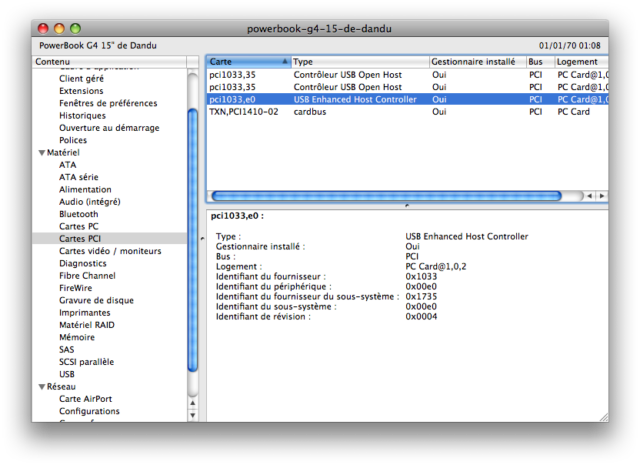The image size is (640, 465).
Task: Click 0x1033 supplier identifier value
Action: click(x=421, y=276)
